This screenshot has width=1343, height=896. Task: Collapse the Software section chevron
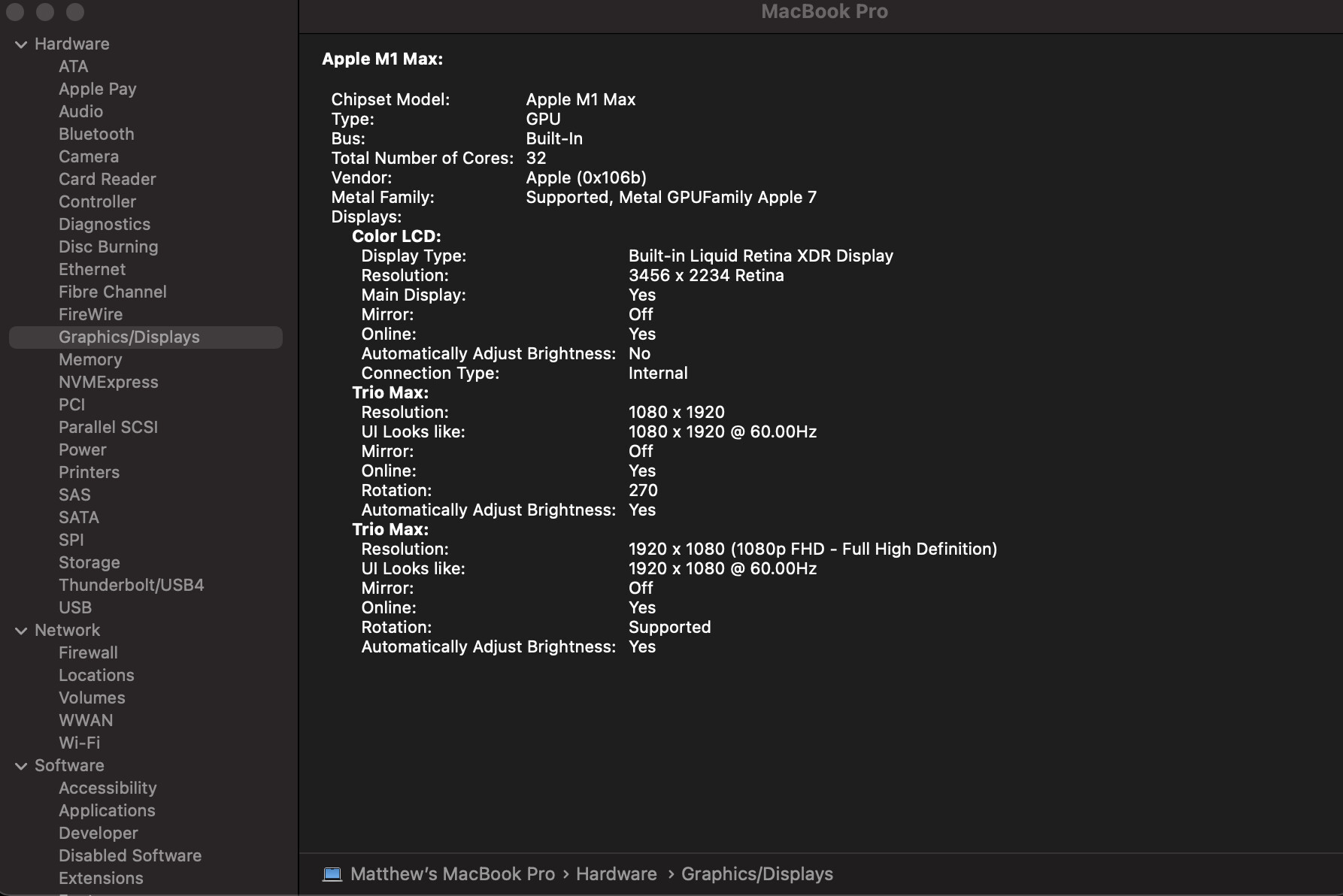[21, 766]
